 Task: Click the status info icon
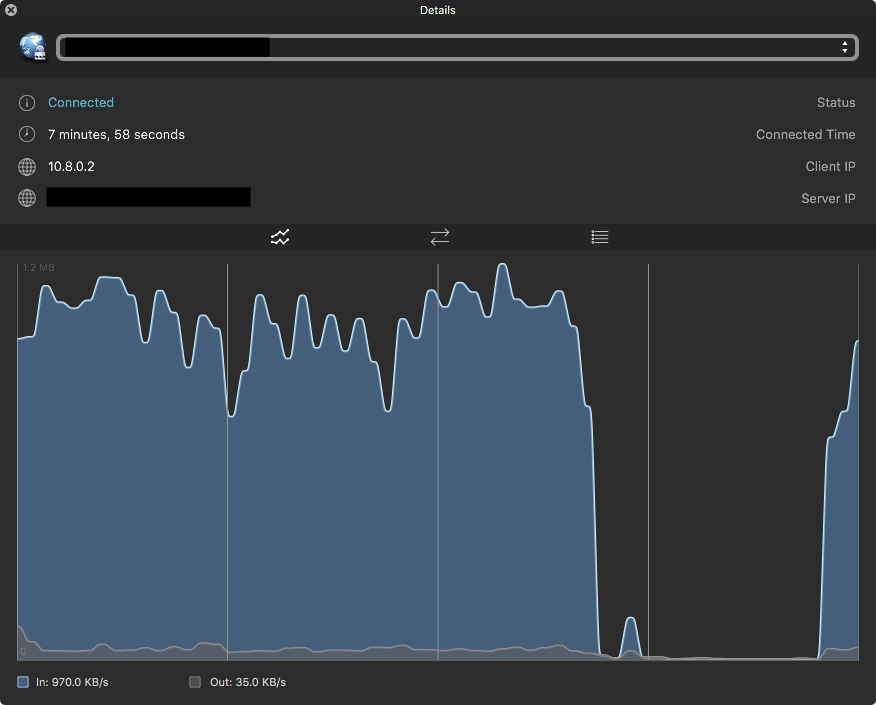pyautogui.click(x=27, y=103)
